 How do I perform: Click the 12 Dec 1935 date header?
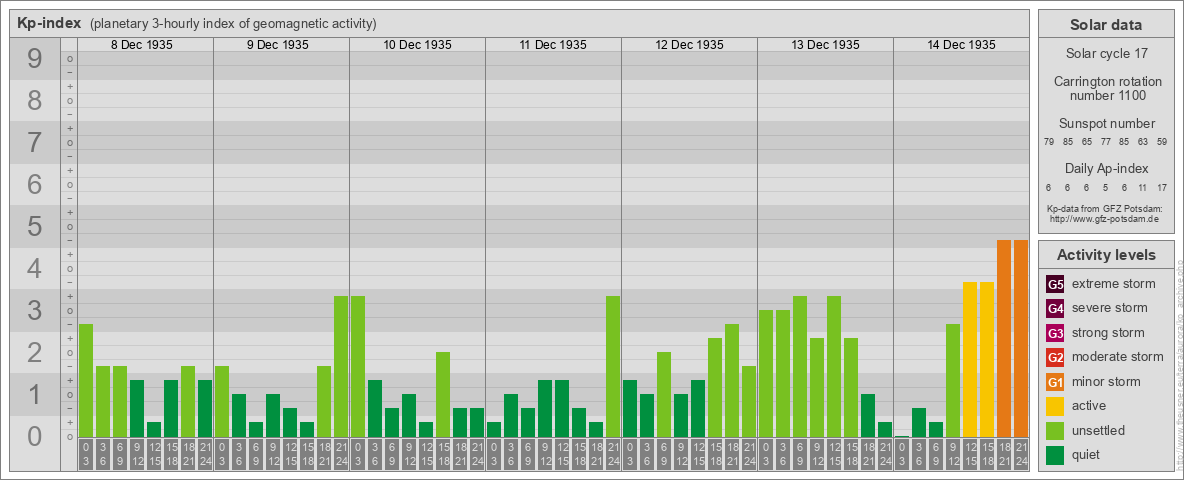coord(689,45)
